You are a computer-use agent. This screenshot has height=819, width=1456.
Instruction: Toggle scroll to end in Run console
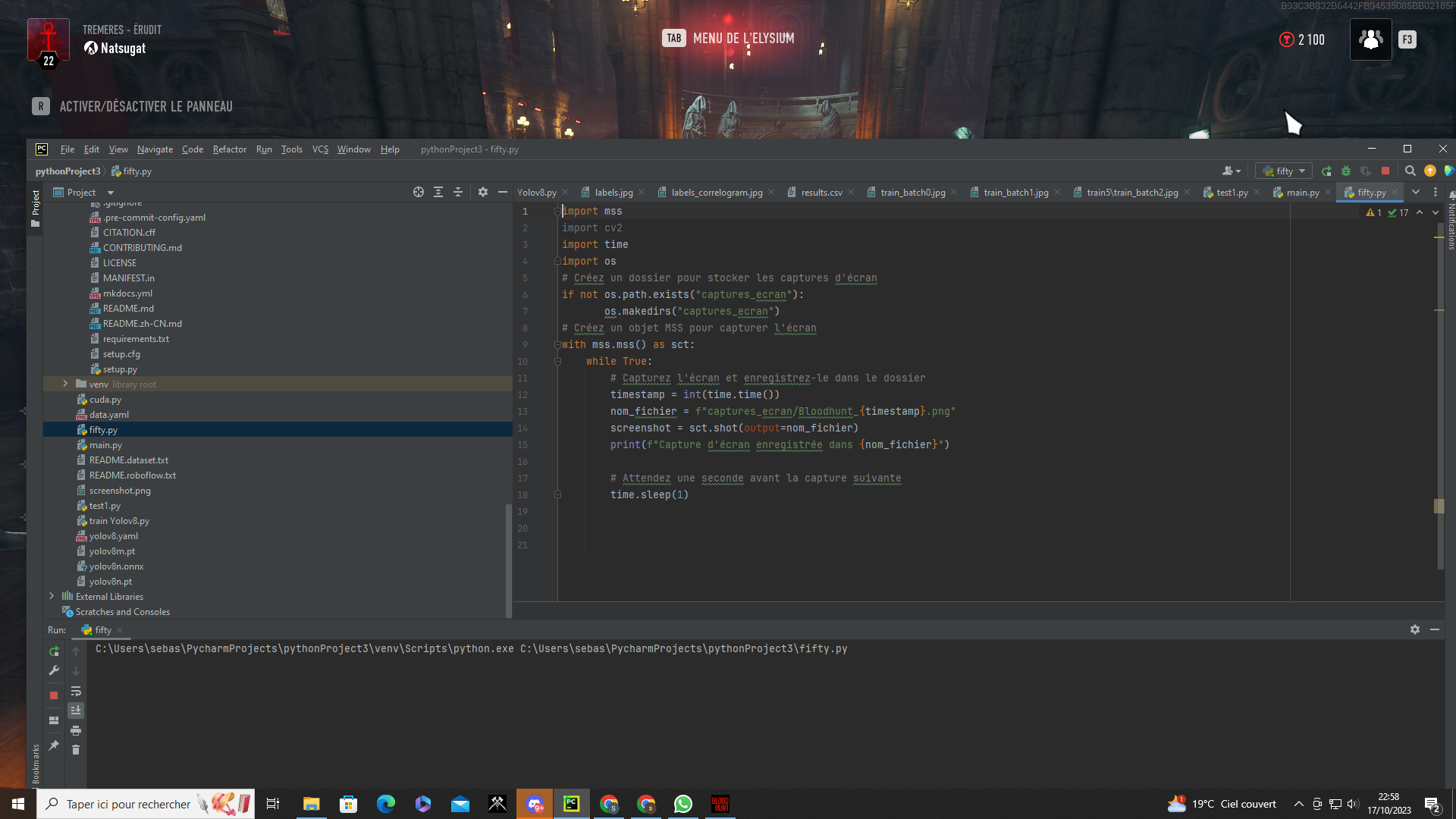click(76, 711)
